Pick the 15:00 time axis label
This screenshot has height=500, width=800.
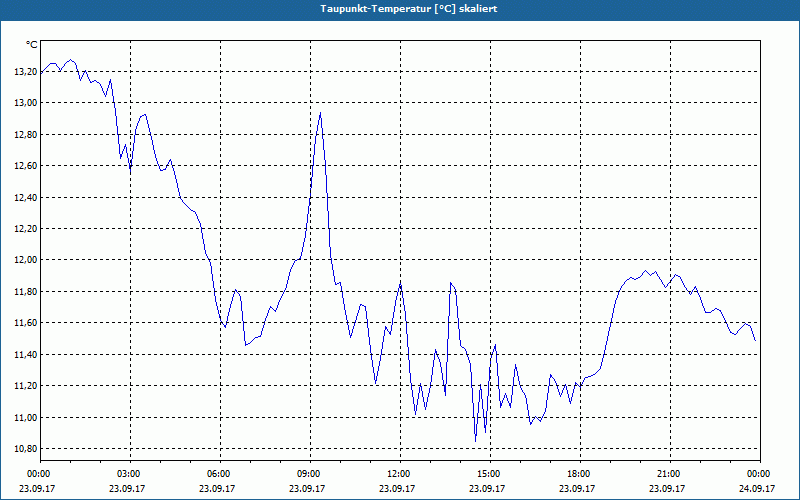tap(488, 474)
